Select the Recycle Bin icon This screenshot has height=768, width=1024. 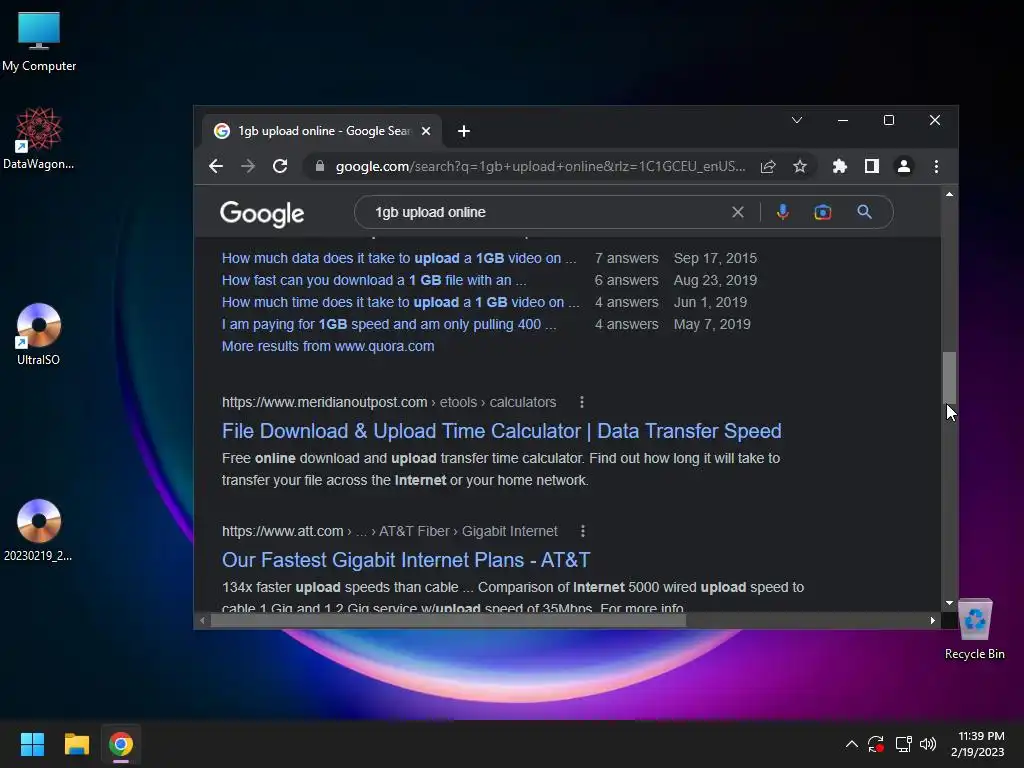pos(974,629)
